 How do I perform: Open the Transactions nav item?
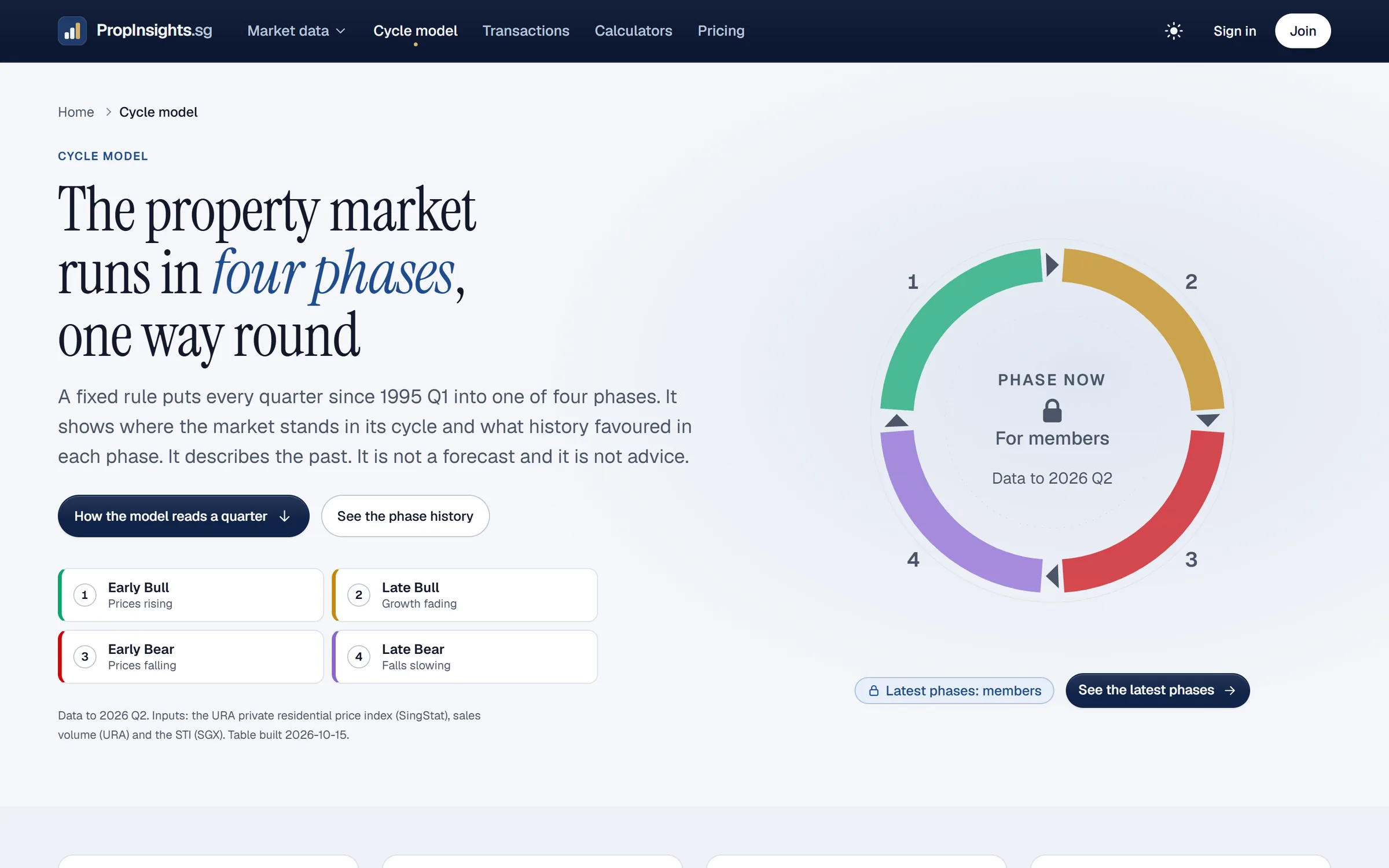(x=526, y=31)
